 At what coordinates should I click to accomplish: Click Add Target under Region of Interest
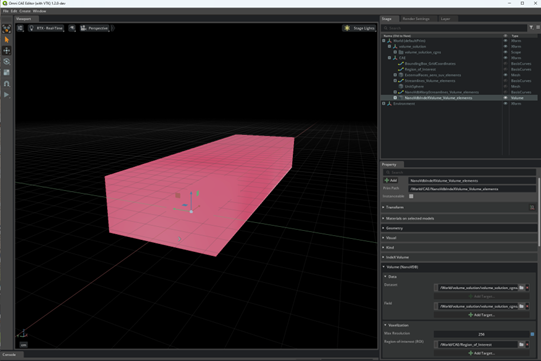(x=481, y=353)
